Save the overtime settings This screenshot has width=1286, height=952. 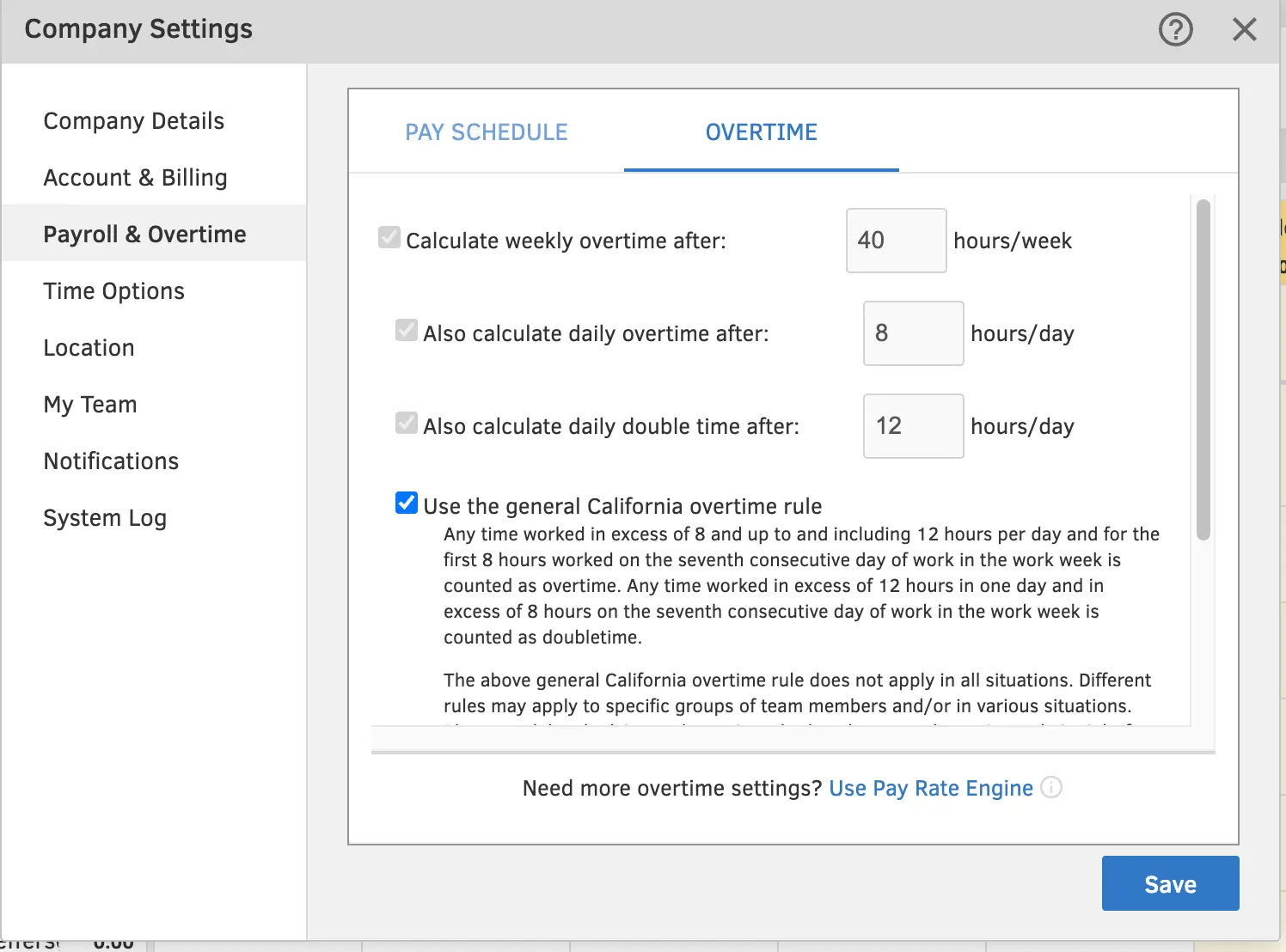(1170, 882)
